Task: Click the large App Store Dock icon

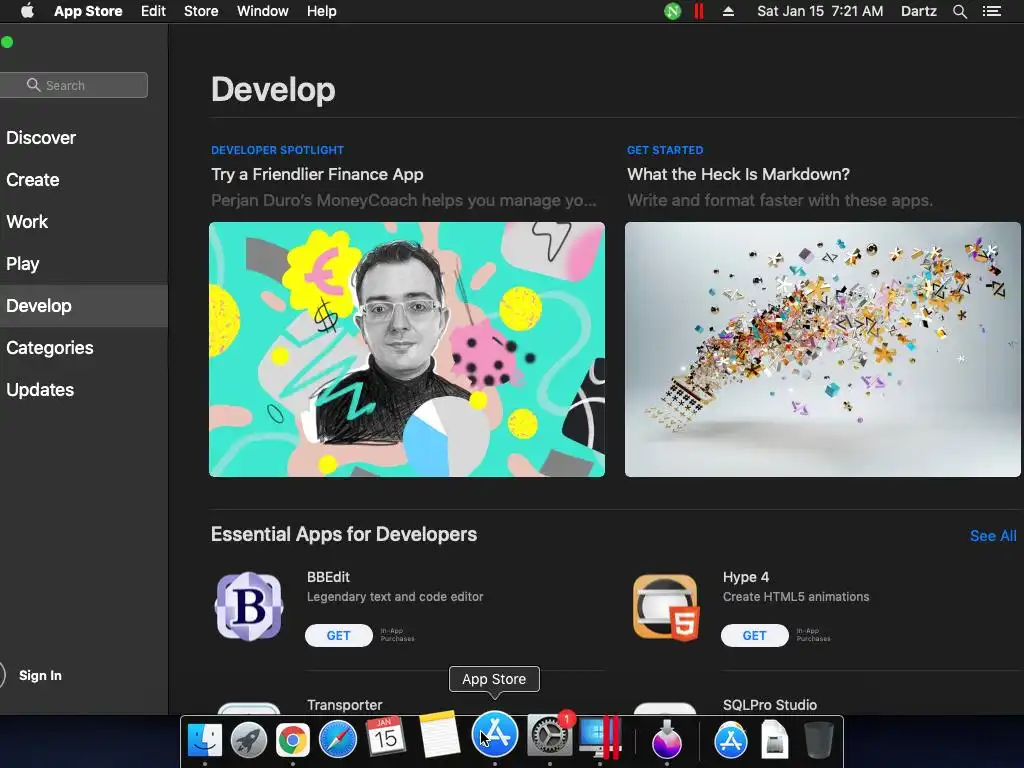Action: point(494,735)
